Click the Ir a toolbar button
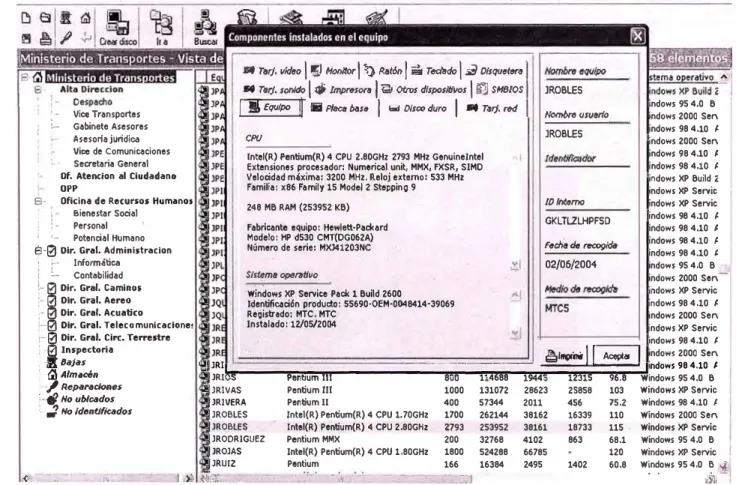Viewport: 736px width, 485px height. pyautogui.click(x=161, y=28)
